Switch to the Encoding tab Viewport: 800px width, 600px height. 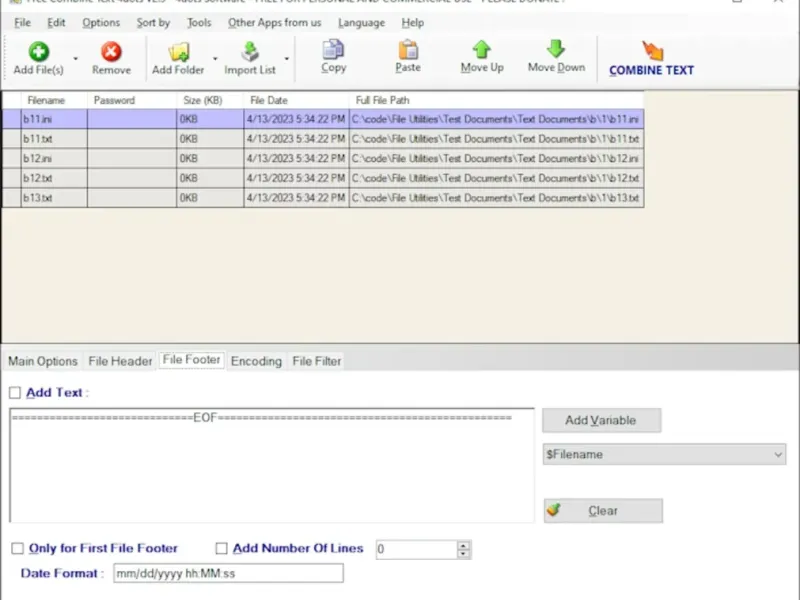click(256, 361)
